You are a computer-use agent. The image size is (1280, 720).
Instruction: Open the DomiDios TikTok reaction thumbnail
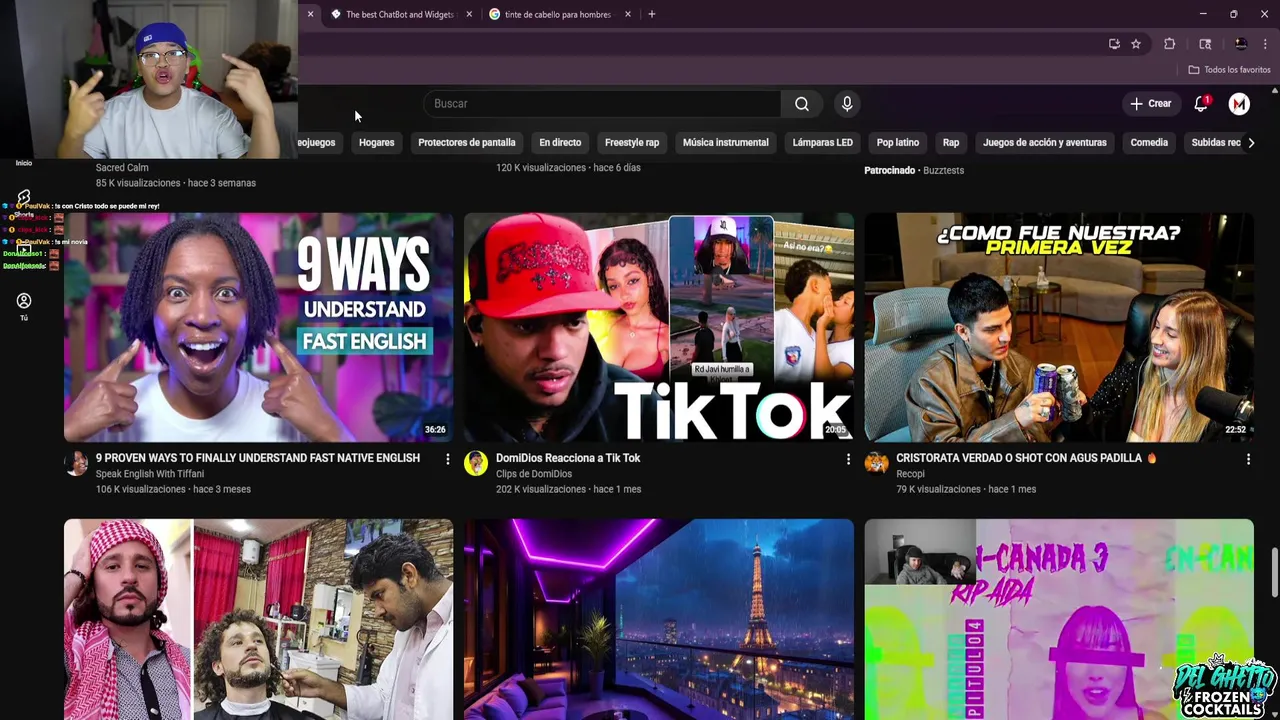pyautogui.click(x=659, y=327)
